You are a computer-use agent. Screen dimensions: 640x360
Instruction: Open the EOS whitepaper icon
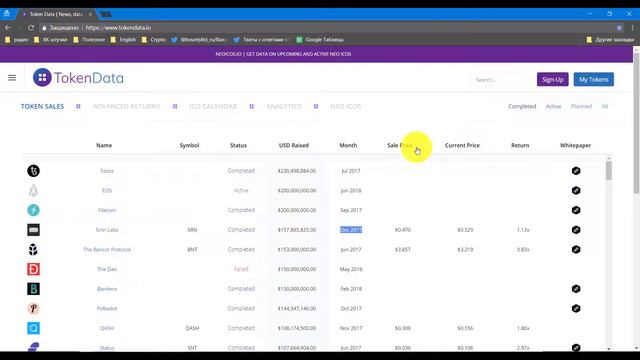coord(576,190)
